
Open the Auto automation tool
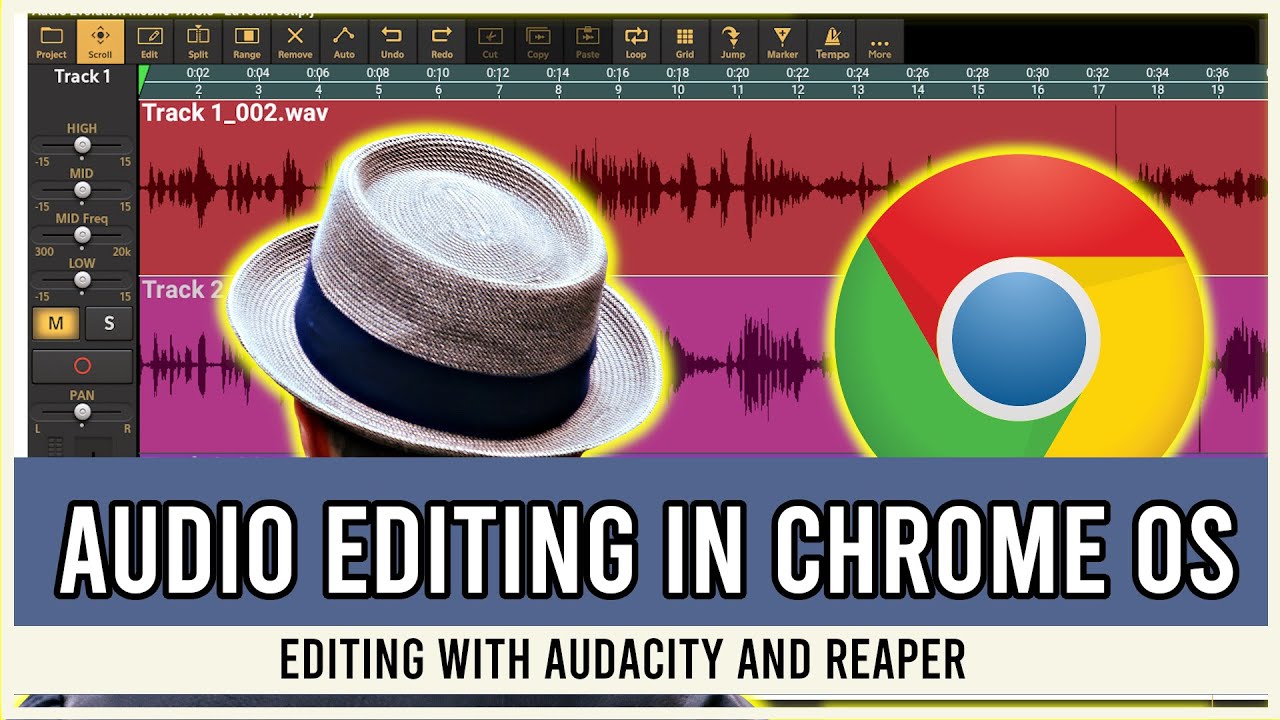pyautogui.click(x=344, y=42)
